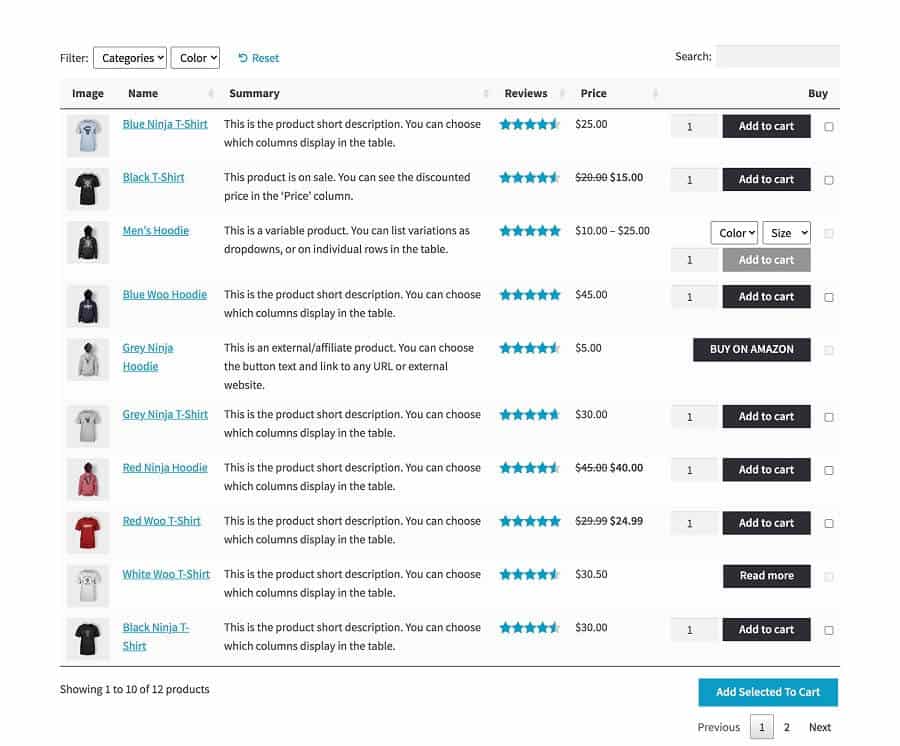Add Black T-Shirt to cart

pyautogui.click(x=766, y=180)
